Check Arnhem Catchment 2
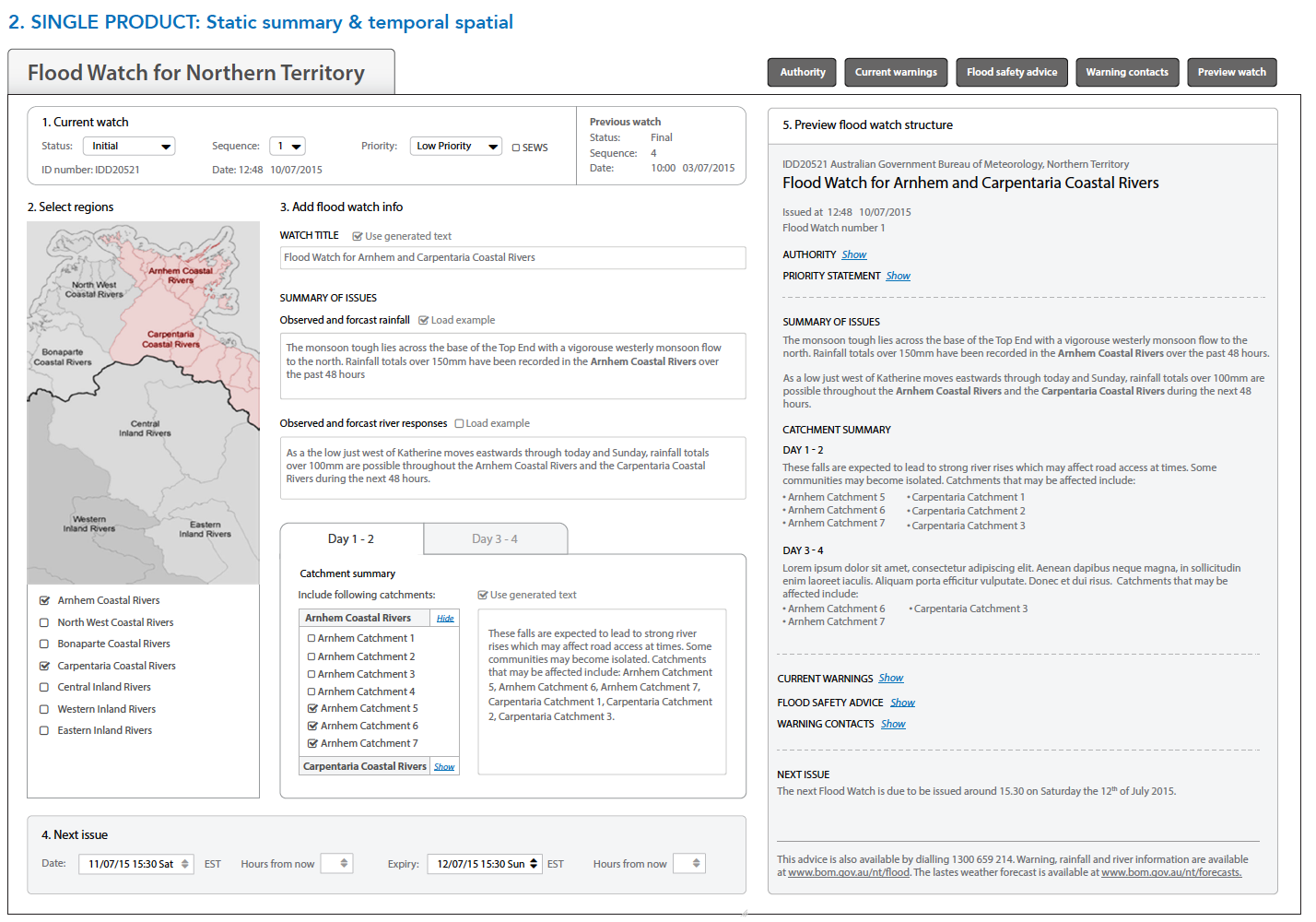Viewport: 1316px width, 922px height. [311, 656]
